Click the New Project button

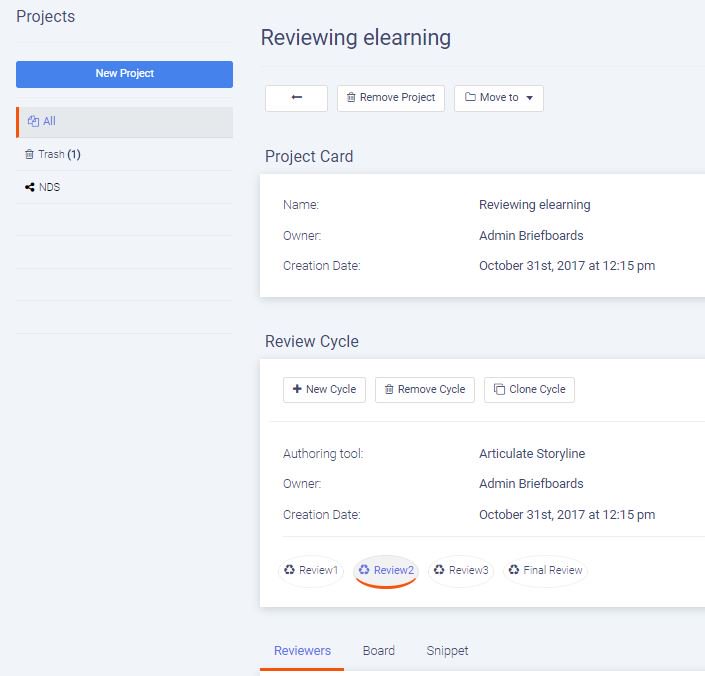click(x=124, y=74)
